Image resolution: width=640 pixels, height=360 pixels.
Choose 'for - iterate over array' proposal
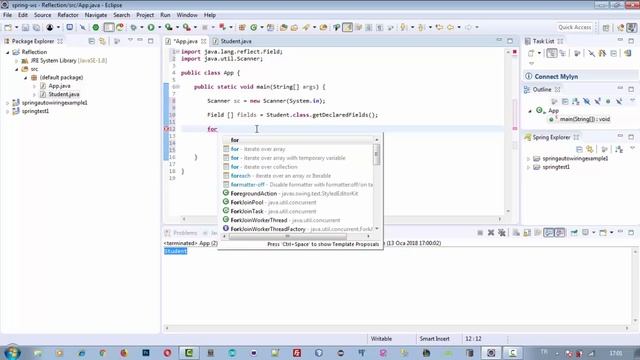[298, 149]
